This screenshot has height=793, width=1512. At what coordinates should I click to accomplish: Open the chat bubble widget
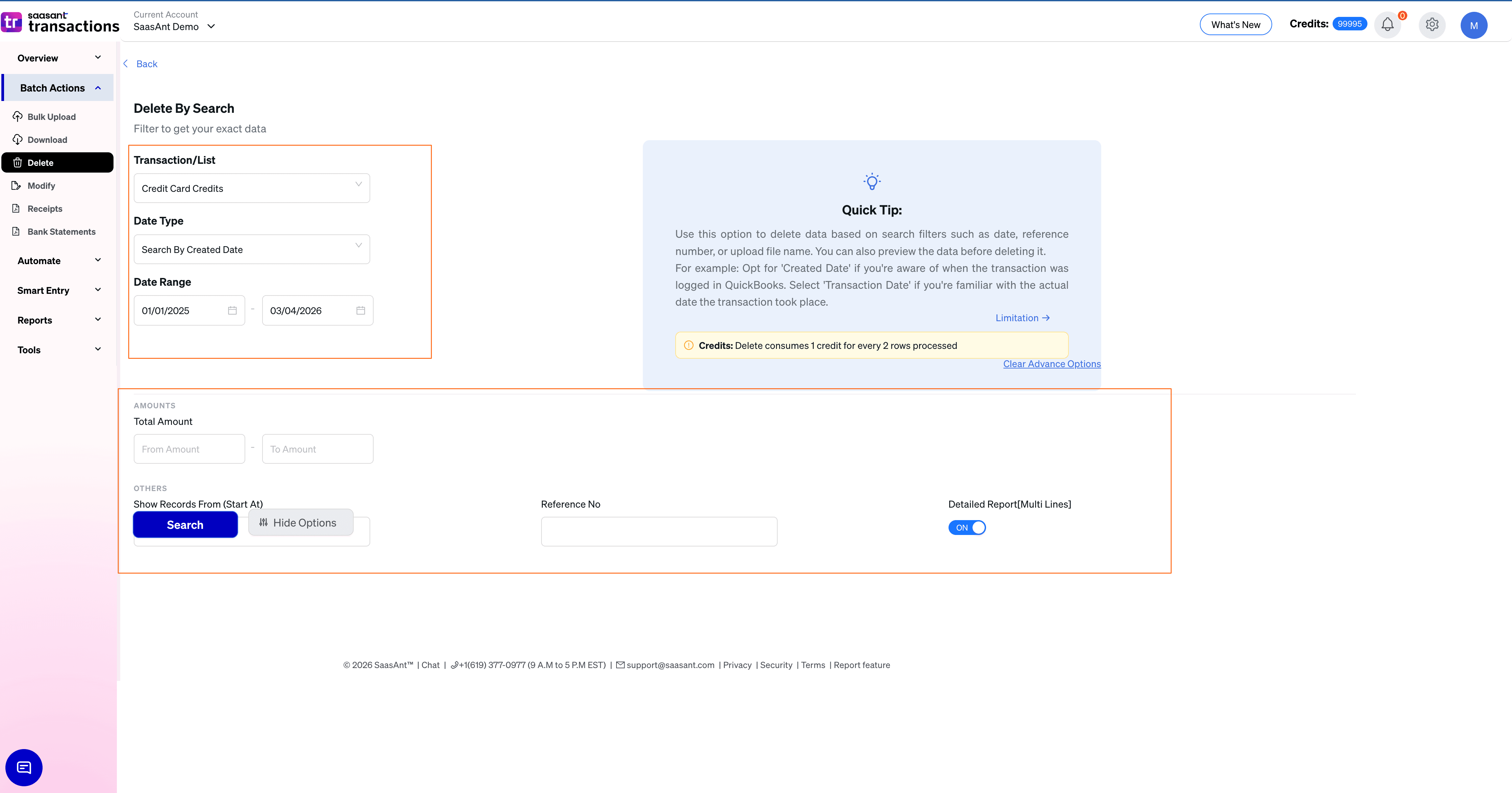pyautogui.click(x=24, y=767)
